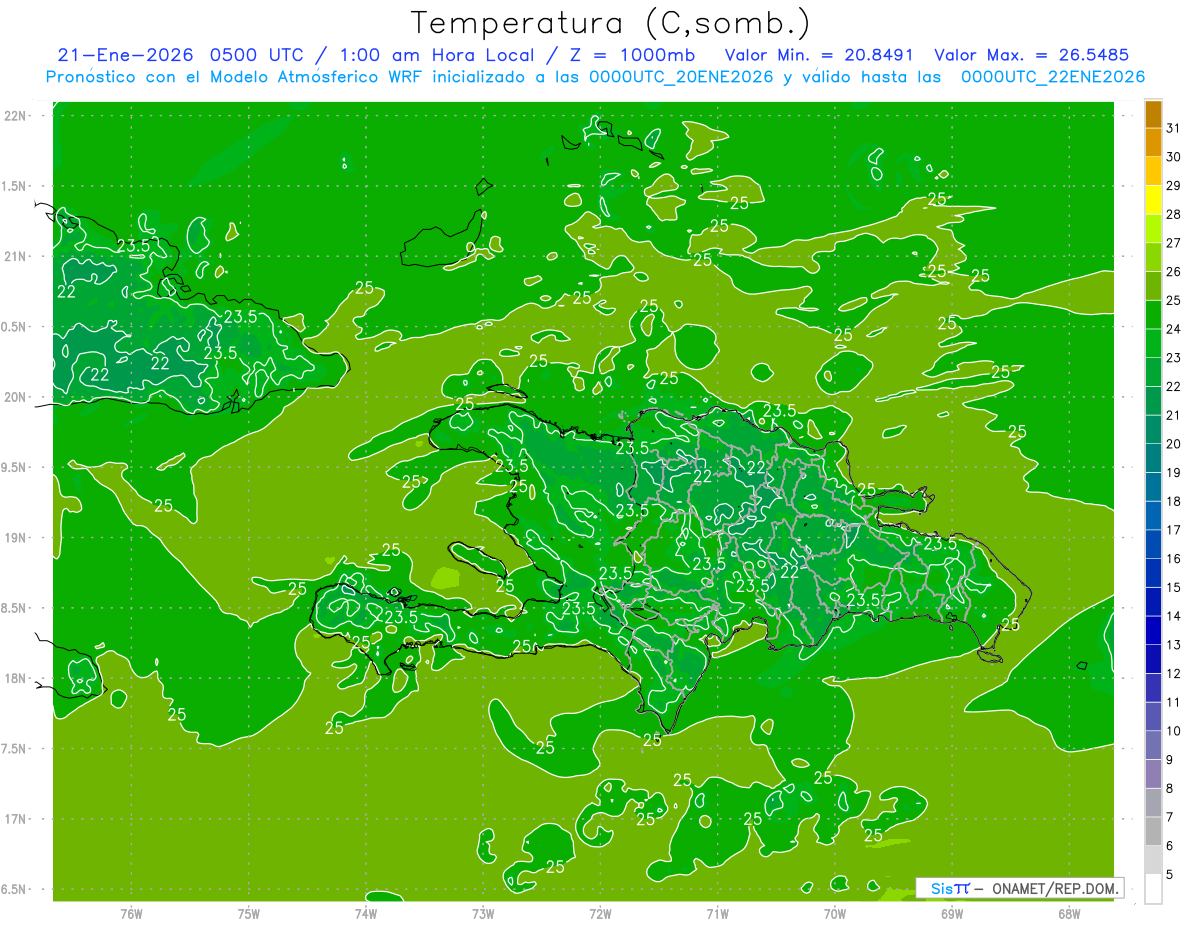Image resolution: width=1200 pixels, height=927 pixels.
Task: Click the 76W longitude axis label
Action: point(131,914)
